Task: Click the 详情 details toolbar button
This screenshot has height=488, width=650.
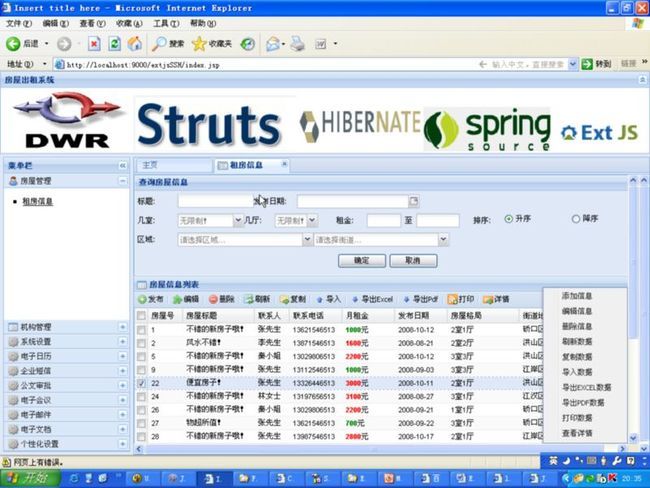Action: tap(496, 299)
